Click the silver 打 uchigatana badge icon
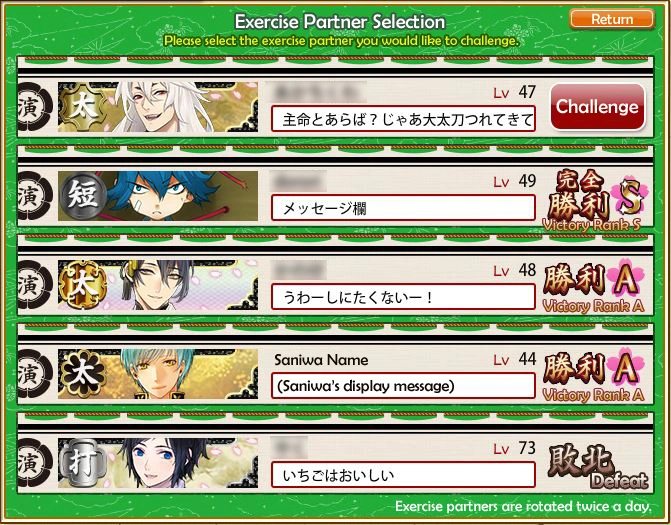The width and height of the screenshot is (671, 525). [83, 463]
